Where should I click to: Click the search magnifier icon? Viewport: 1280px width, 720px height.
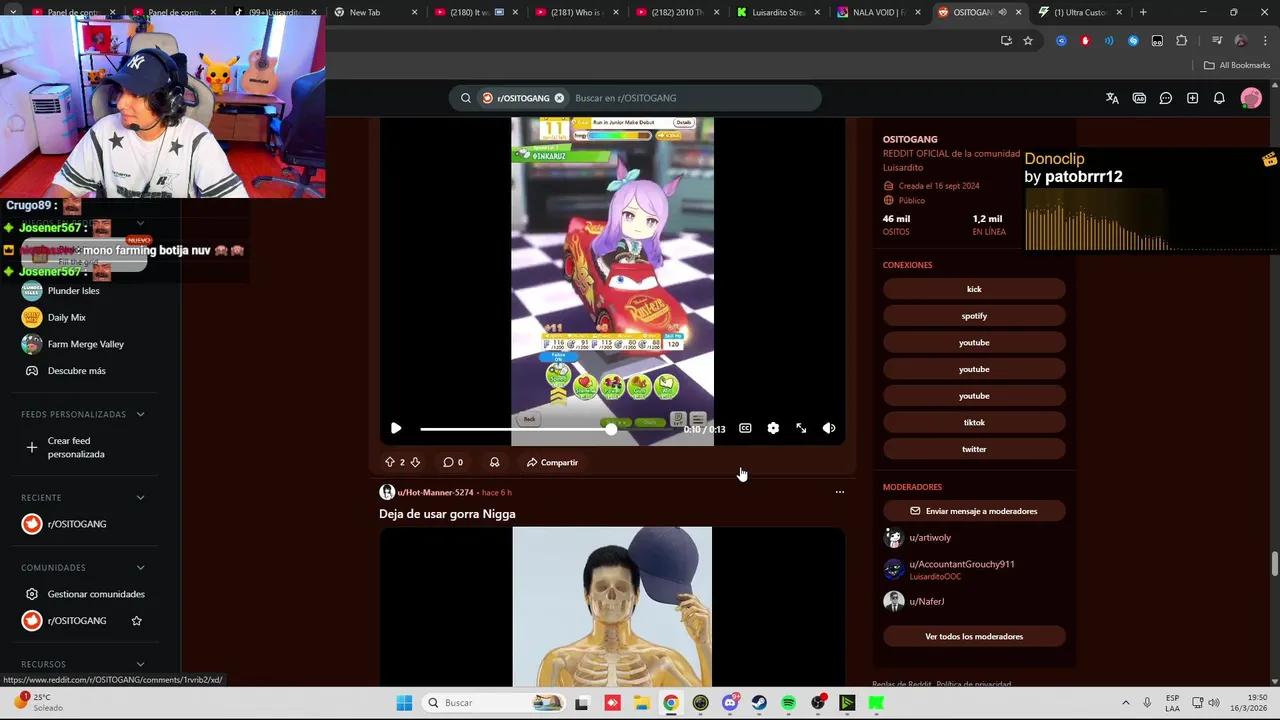pyautogui.click(x=466, y=98)
